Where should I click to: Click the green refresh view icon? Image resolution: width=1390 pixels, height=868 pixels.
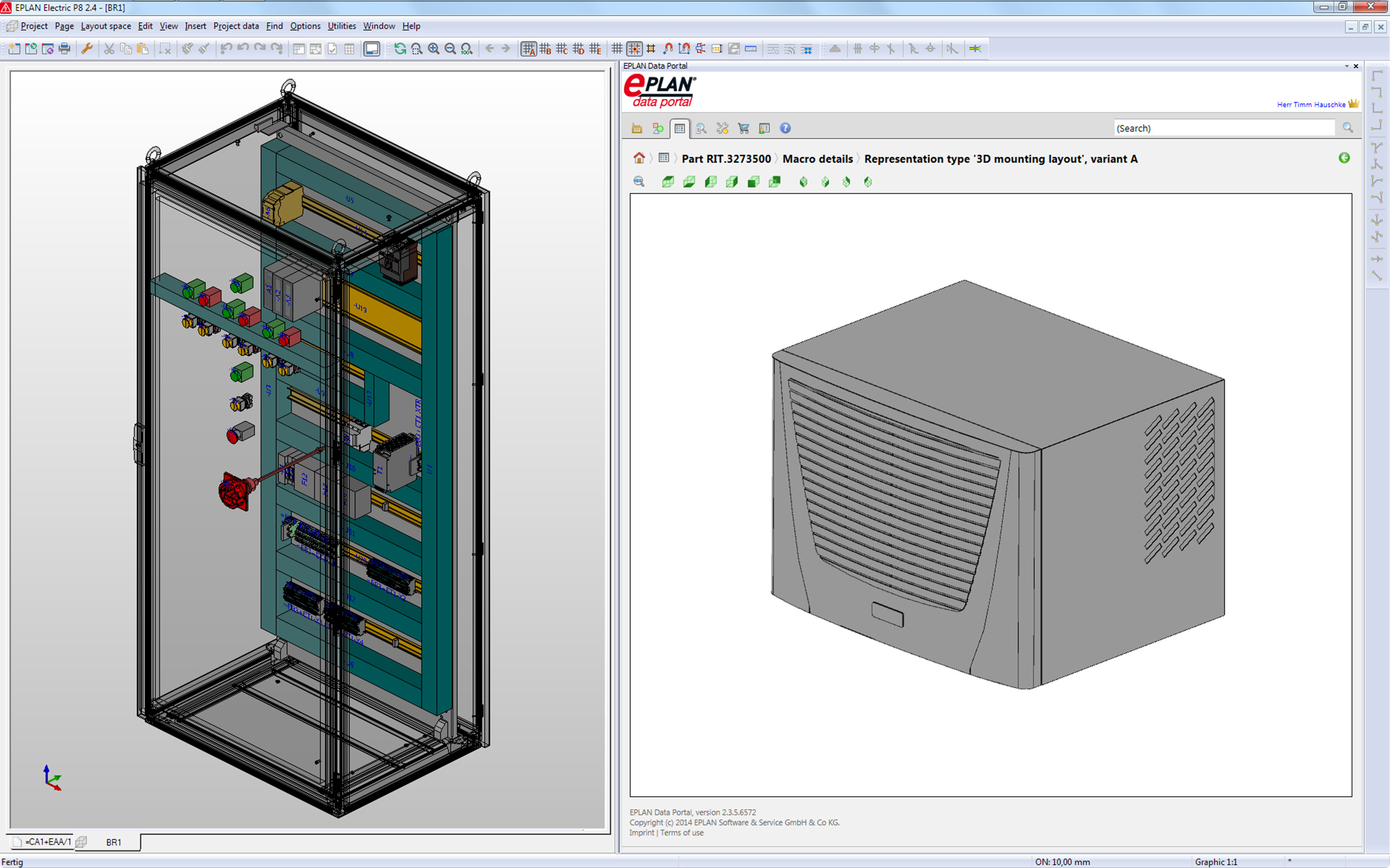[x=400, y=49]
